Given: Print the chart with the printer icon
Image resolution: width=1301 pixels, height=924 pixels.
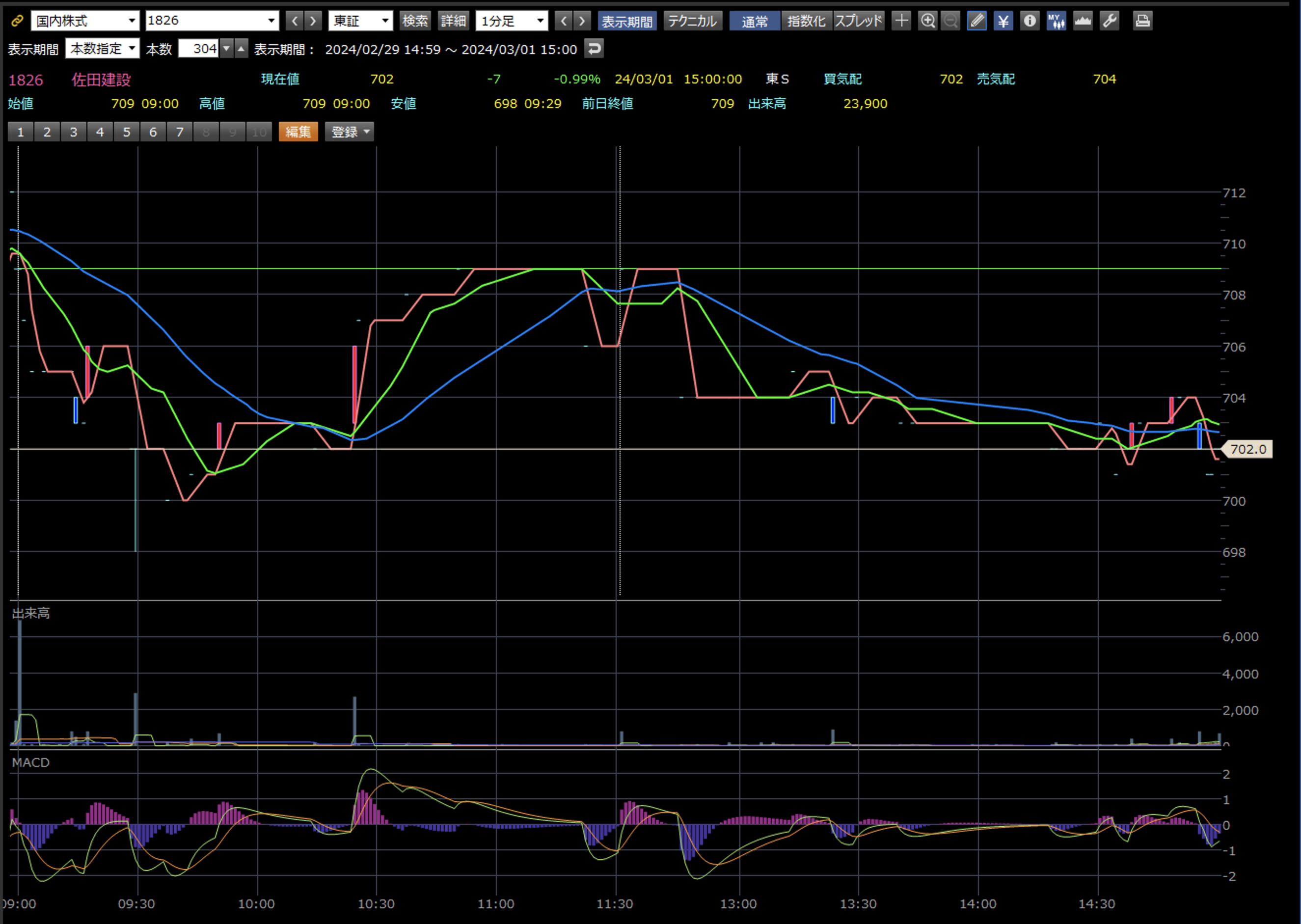Looking at the screenshot, I should [x=1142, y=21].
